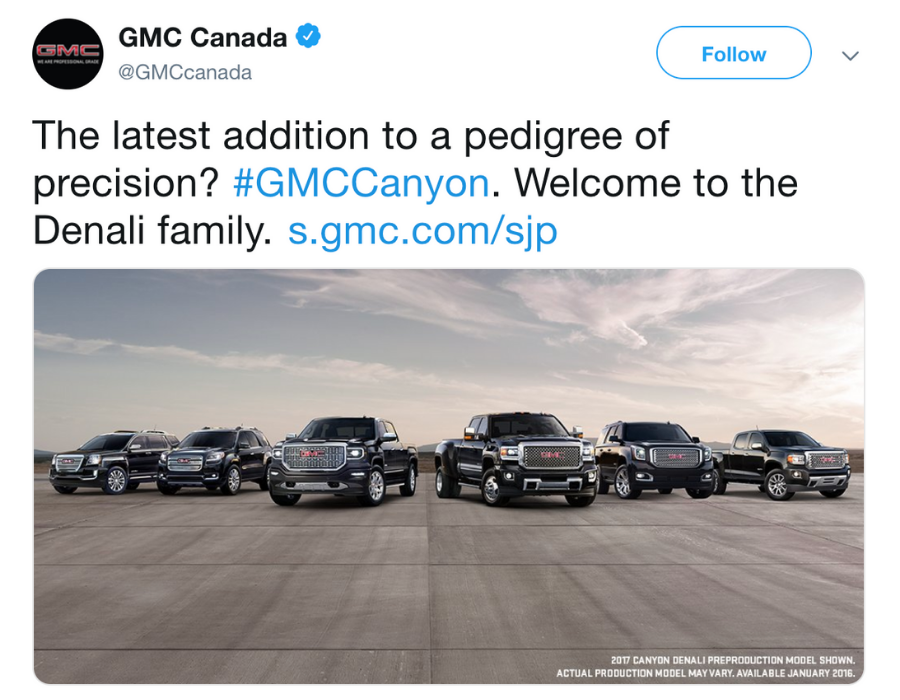
Task: Click the leftmost black SUV in photo
Action: (112, 462)
